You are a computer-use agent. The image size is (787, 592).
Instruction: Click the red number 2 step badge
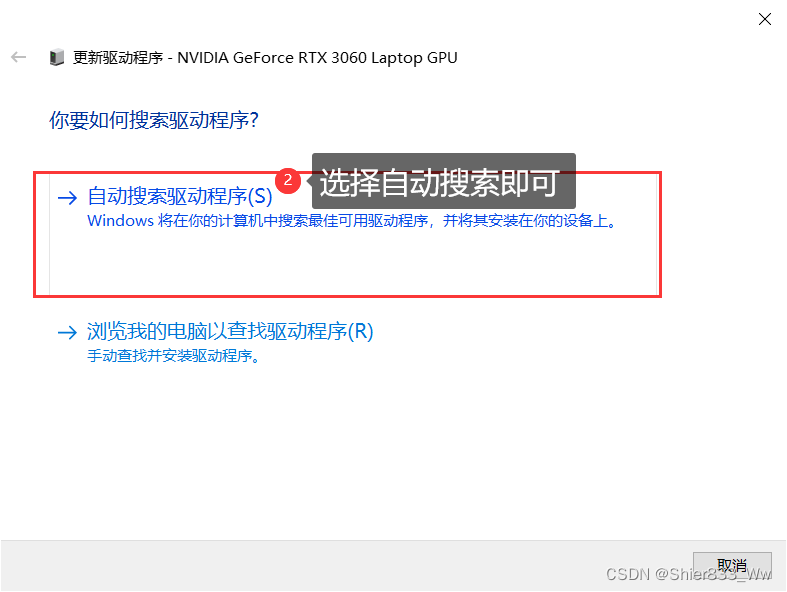(288, 180)
